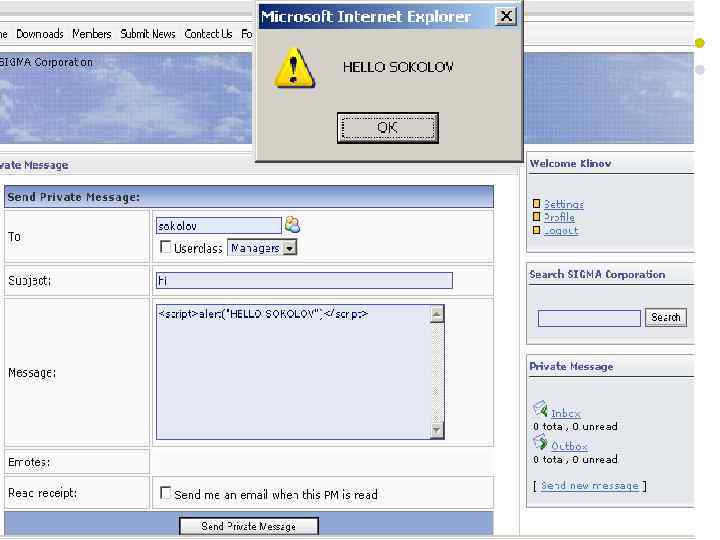
Task: Click the Search SIGMA Corporation heading
Action: (597, 274)
